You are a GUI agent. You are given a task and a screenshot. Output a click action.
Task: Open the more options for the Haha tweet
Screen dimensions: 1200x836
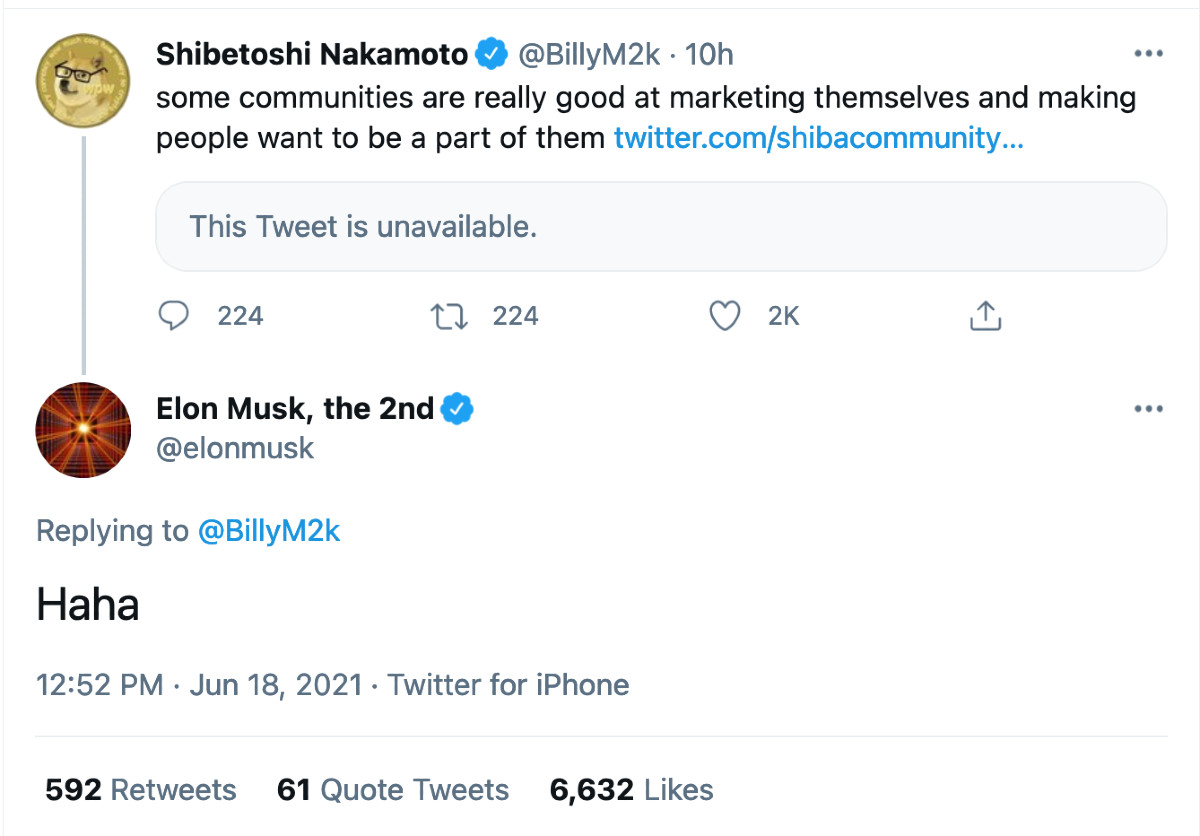coord(1148,409)
